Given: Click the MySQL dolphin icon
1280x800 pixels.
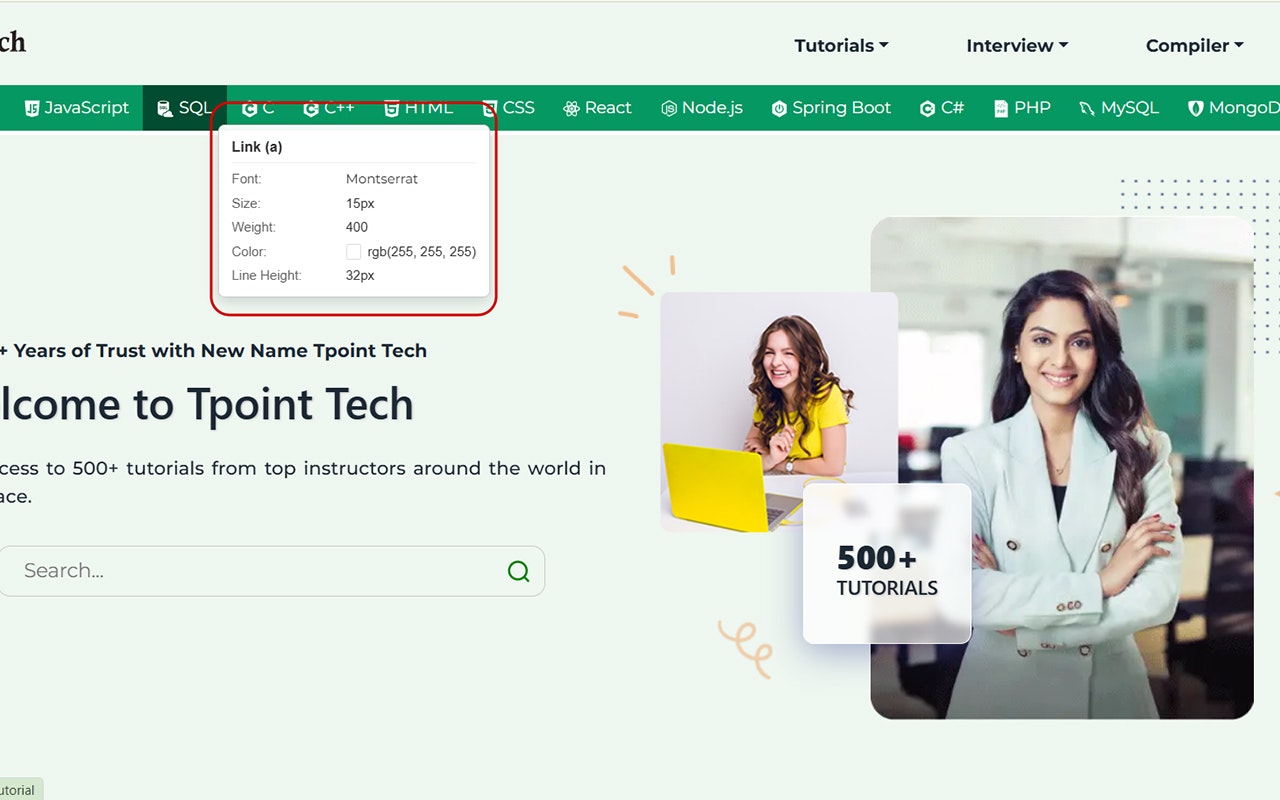Looking at the screenshot, I should (x=1087, y=108).
